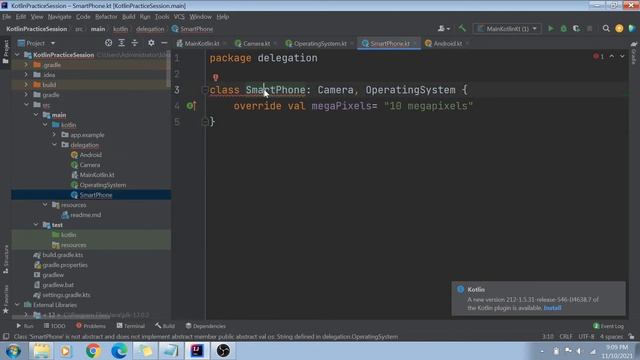
Task: Open Google Chrome from taskbar
Action: tap(93, 351)
